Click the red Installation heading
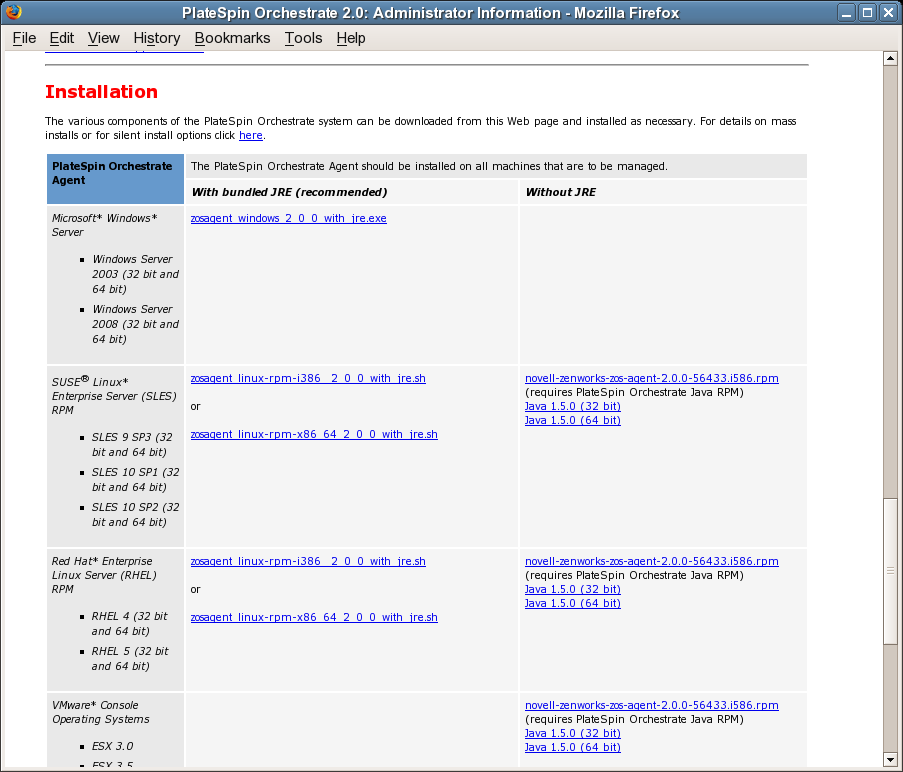This screenshot has width=903, height=772. point(101,92)
